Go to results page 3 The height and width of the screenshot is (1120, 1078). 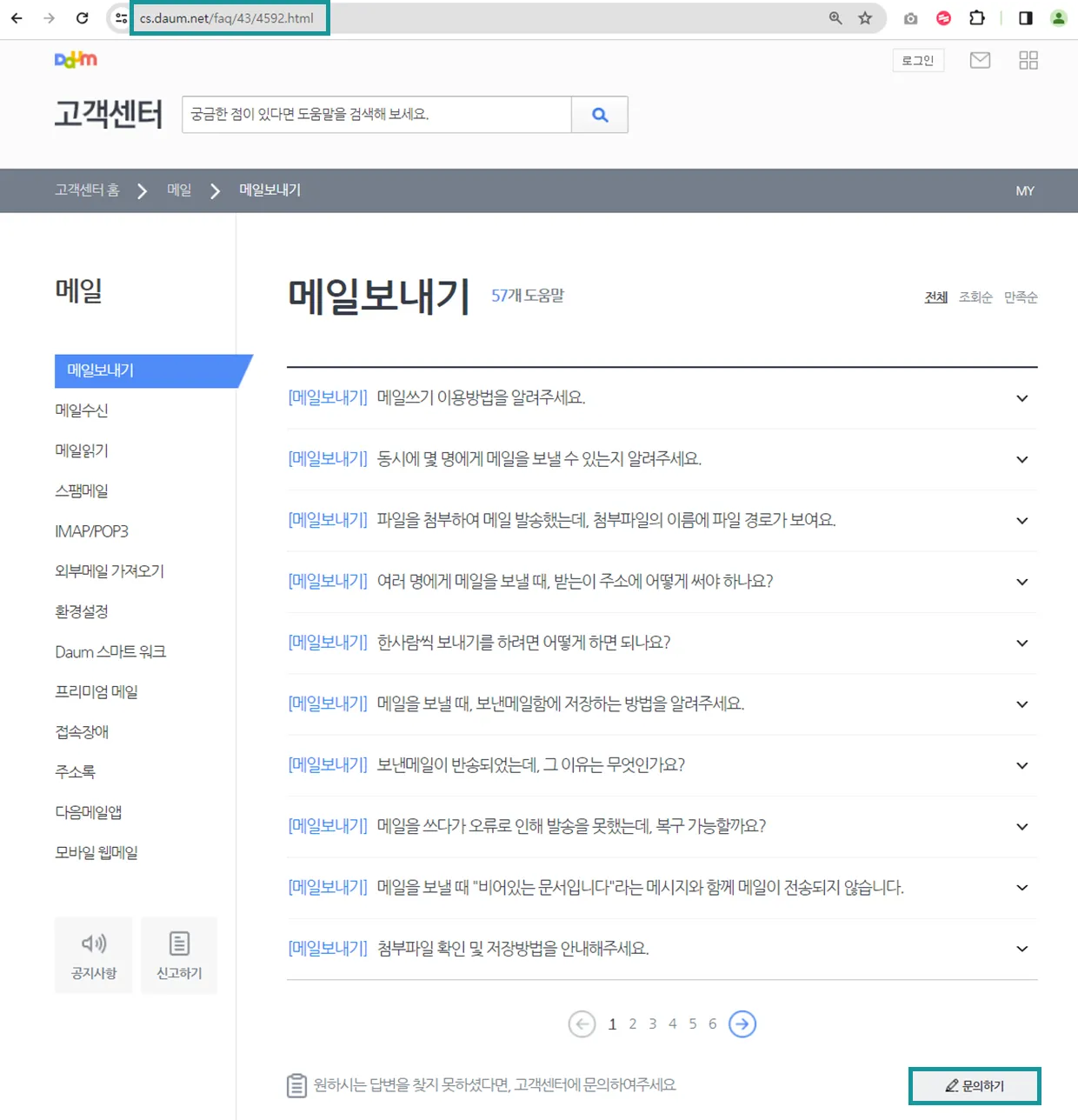pos(653,1024)
